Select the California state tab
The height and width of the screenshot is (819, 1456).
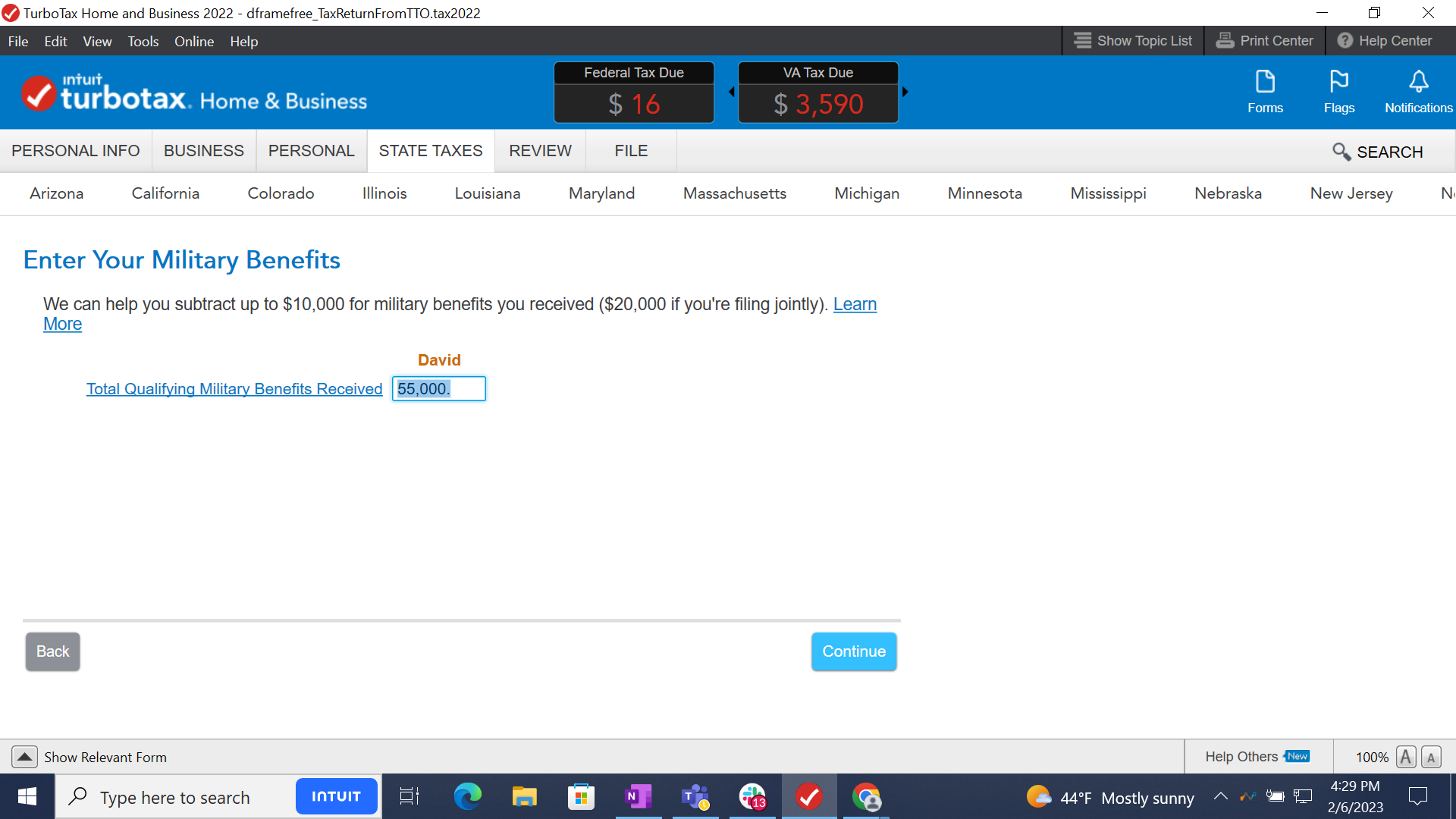tap(165, 193)
